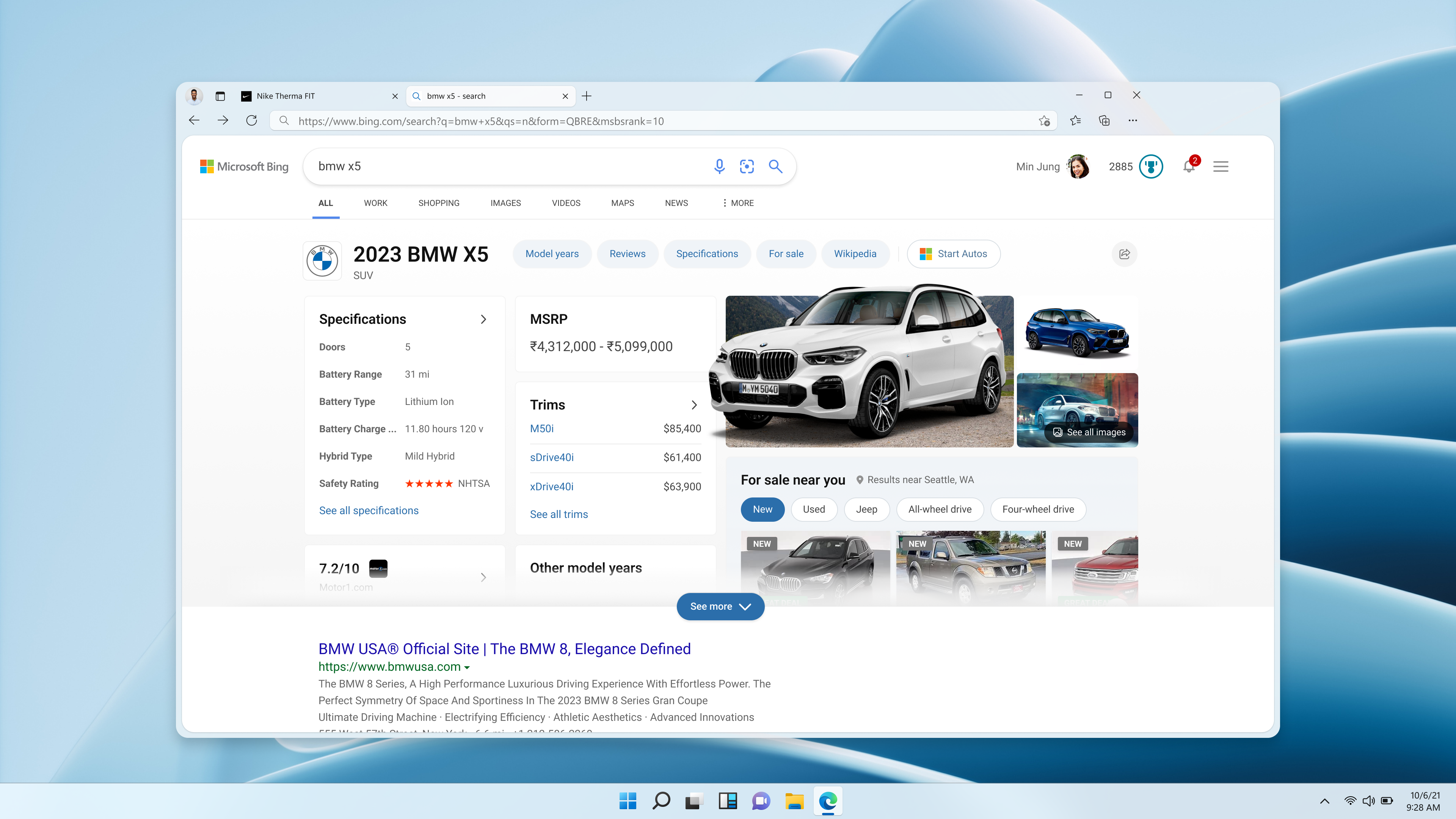Select the All-wheel drive filter

(940, 509)
